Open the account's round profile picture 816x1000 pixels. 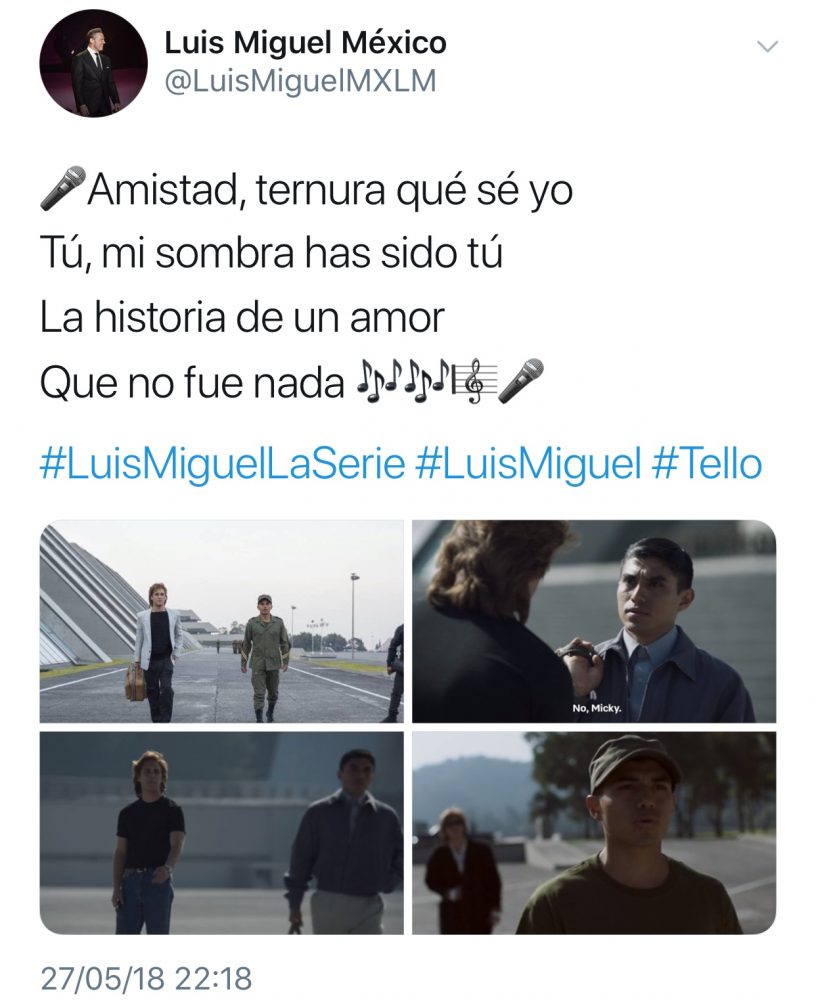[x=94, y=64]
